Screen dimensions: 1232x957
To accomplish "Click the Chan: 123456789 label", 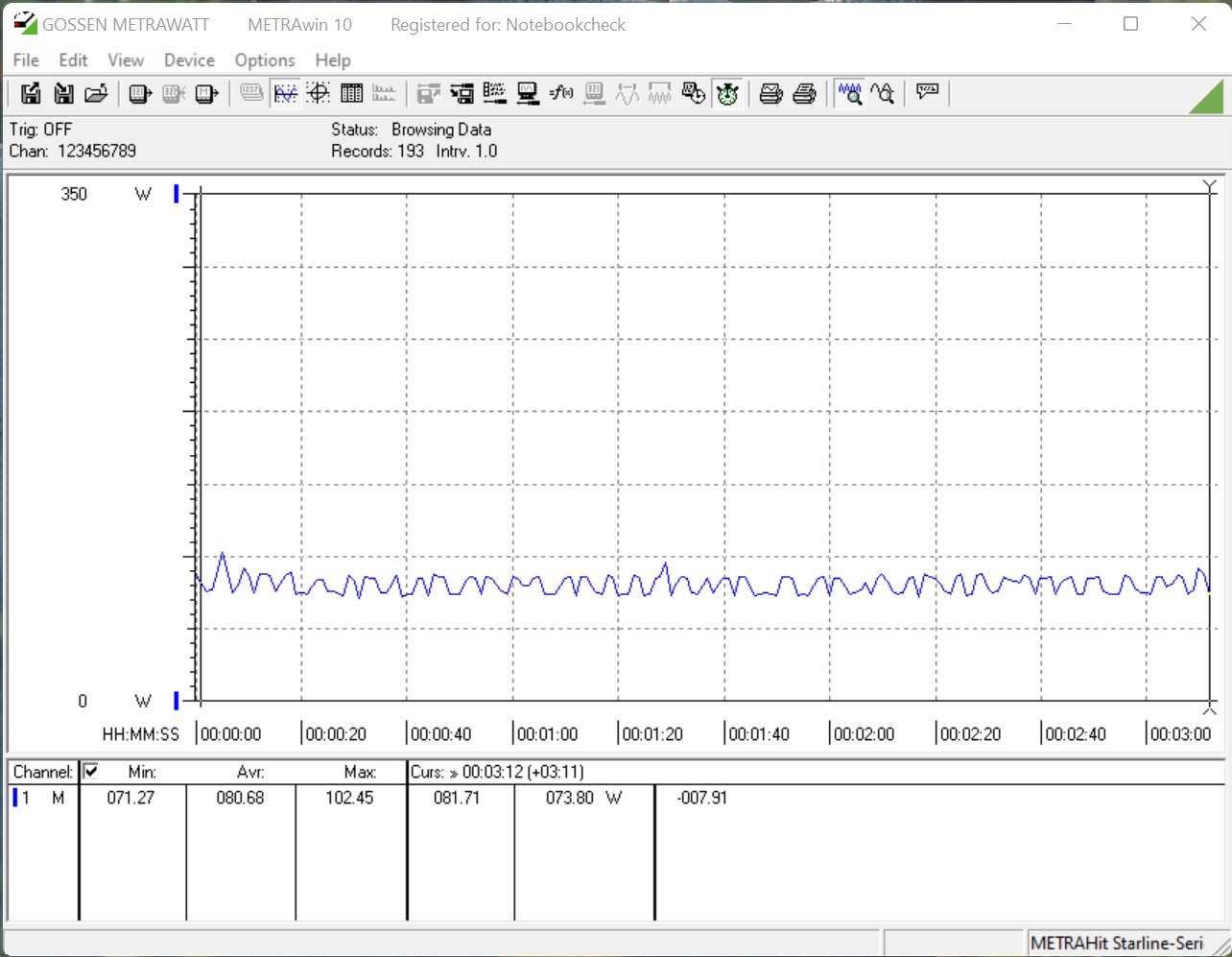I will 73,151.
